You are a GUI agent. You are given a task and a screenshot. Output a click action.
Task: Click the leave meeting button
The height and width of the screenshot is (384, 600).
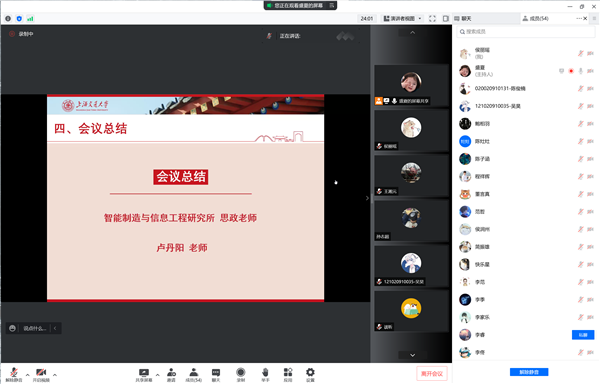[x=432, y=374]
